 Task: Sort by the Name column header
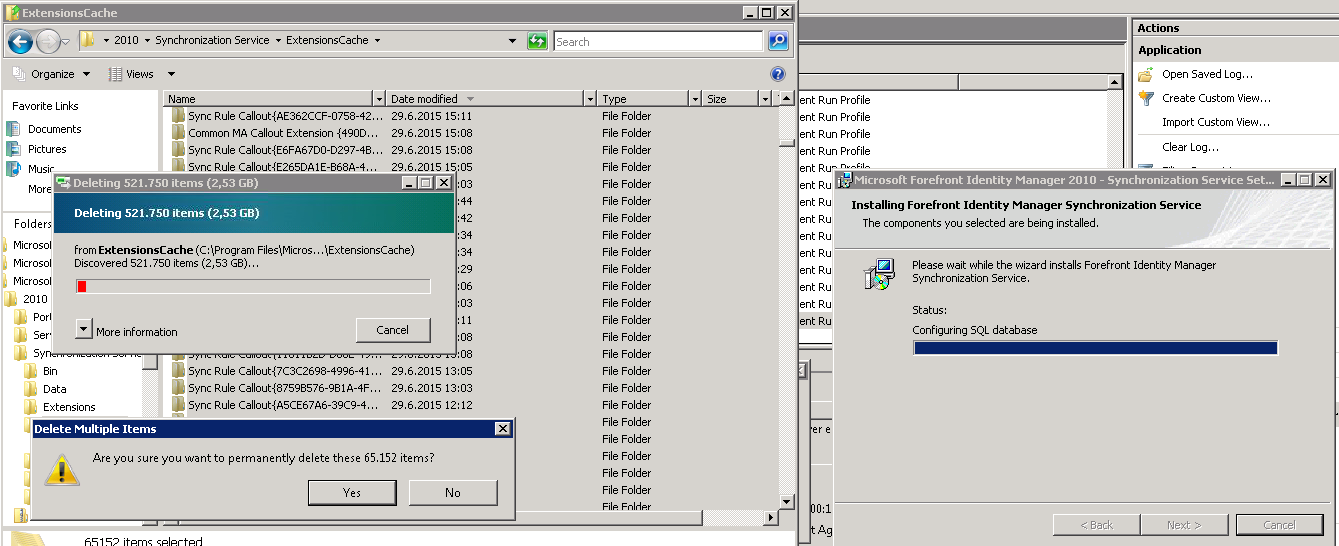268,99
